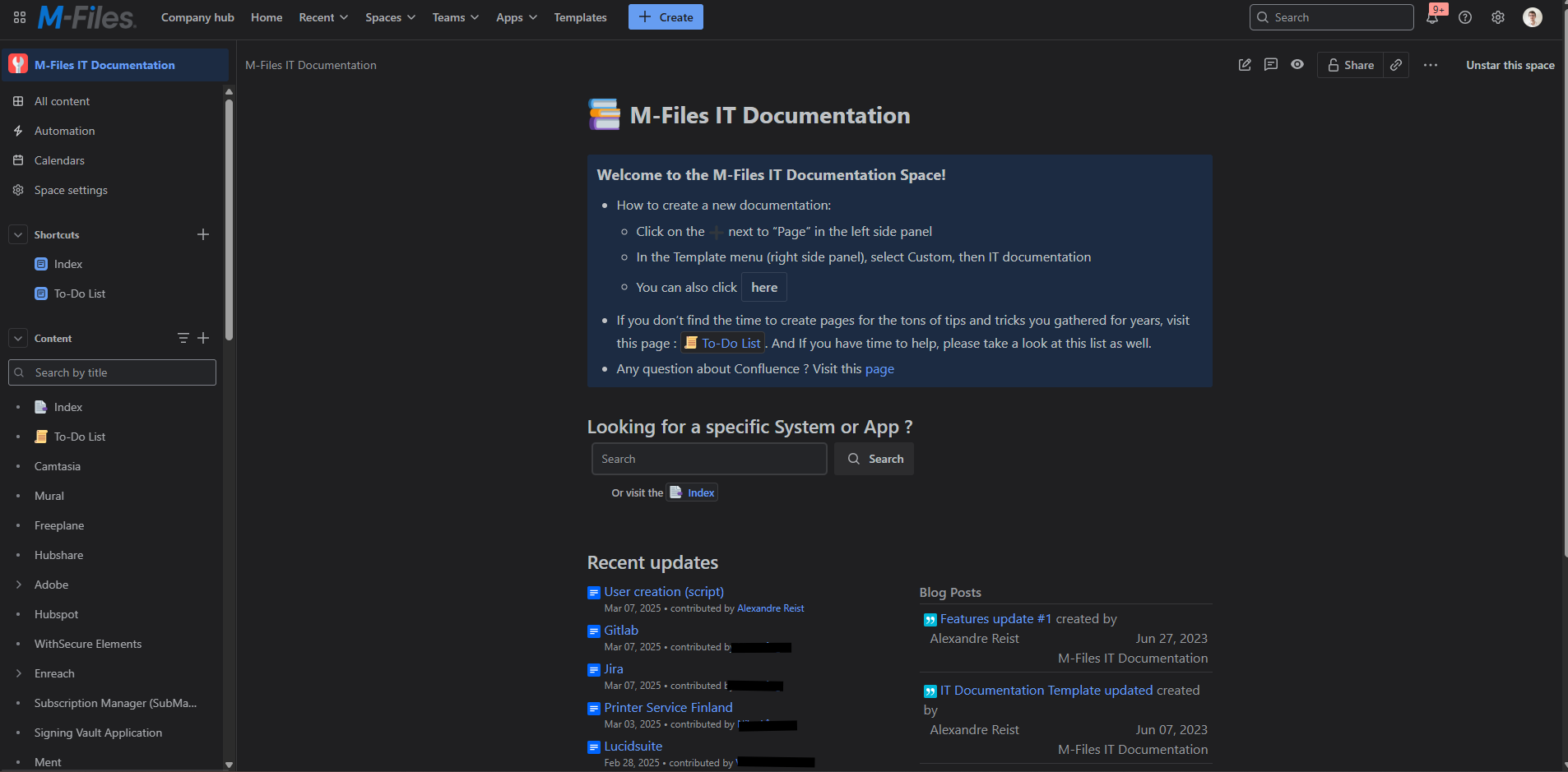Image resolution: width=1568 pixels, height=772 pixels.
Task: Open Features update #1 blog post
Action: point(995,619)
